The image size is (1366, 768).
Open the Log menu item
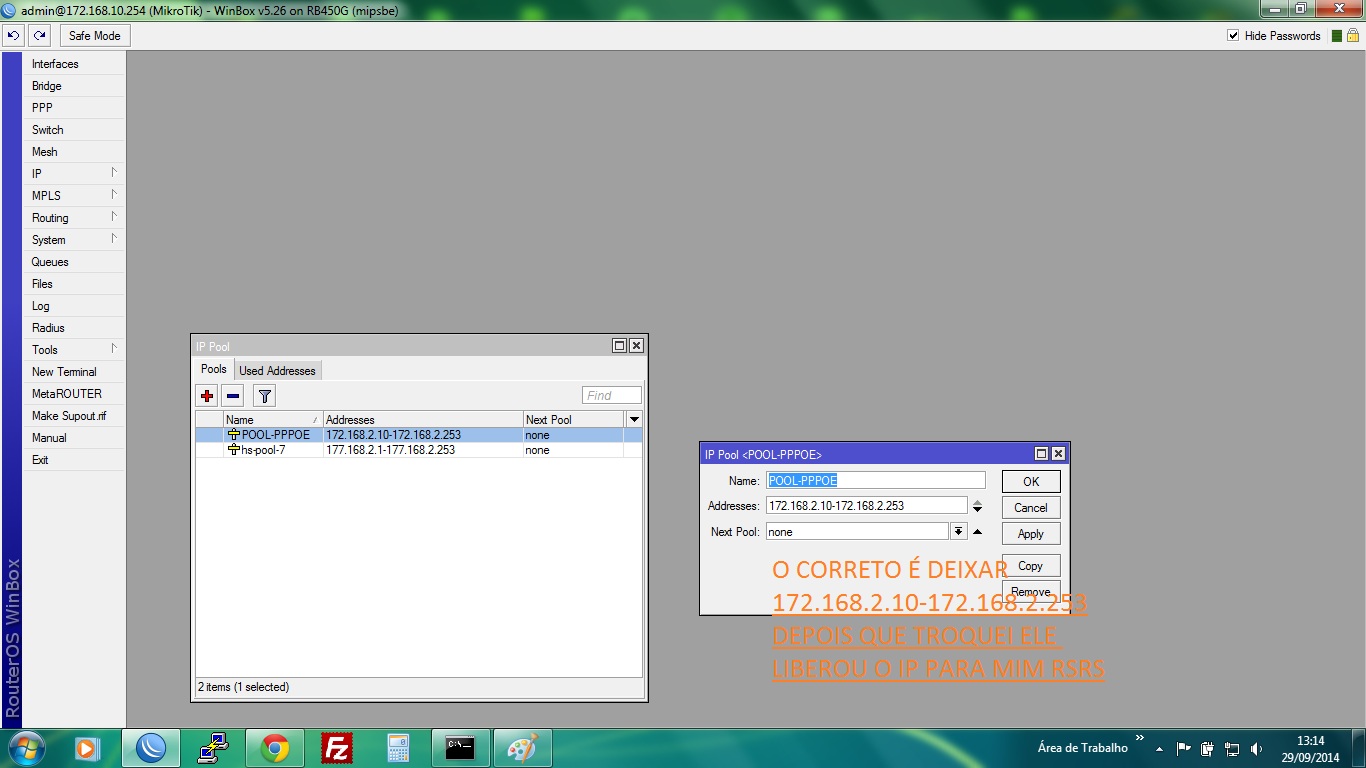coord(75,306)
